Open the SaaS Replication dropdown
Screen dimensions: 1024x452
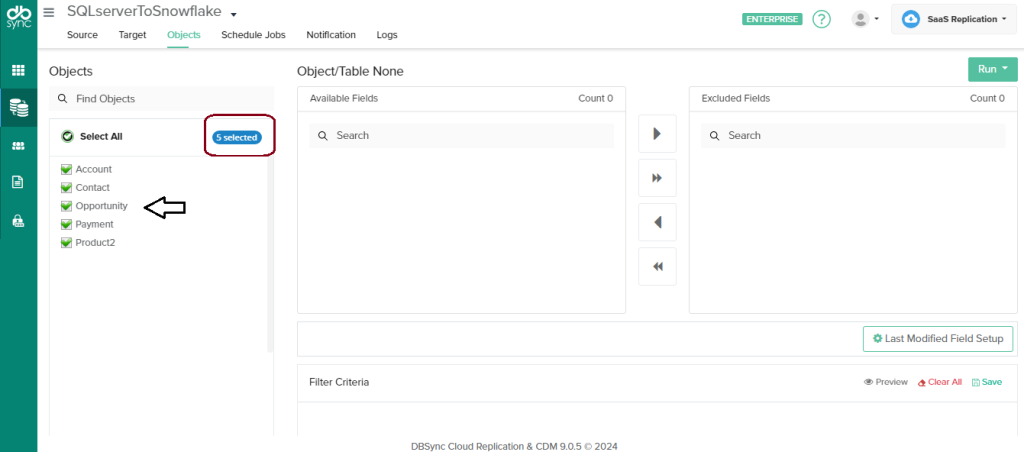(x=953, y=19)
